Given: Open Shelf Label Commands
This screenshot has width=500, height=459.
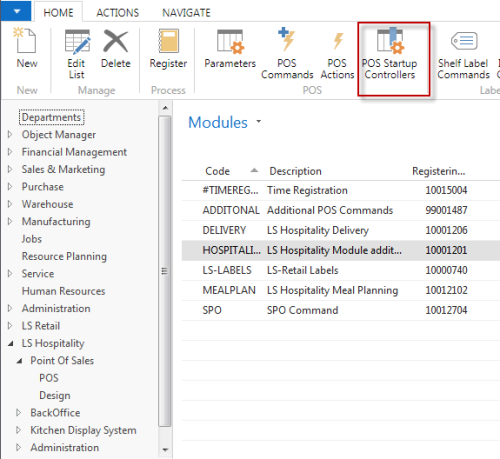Looking at the screenshot, I should click(463, 55).
